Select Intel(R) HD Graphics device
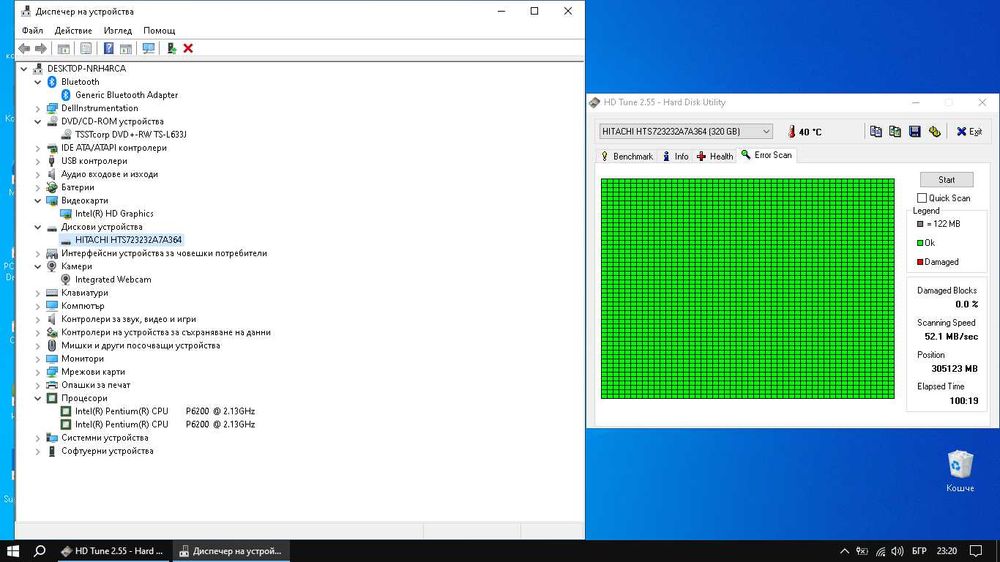Screen dimensions: 1000x562 (114, 214)
